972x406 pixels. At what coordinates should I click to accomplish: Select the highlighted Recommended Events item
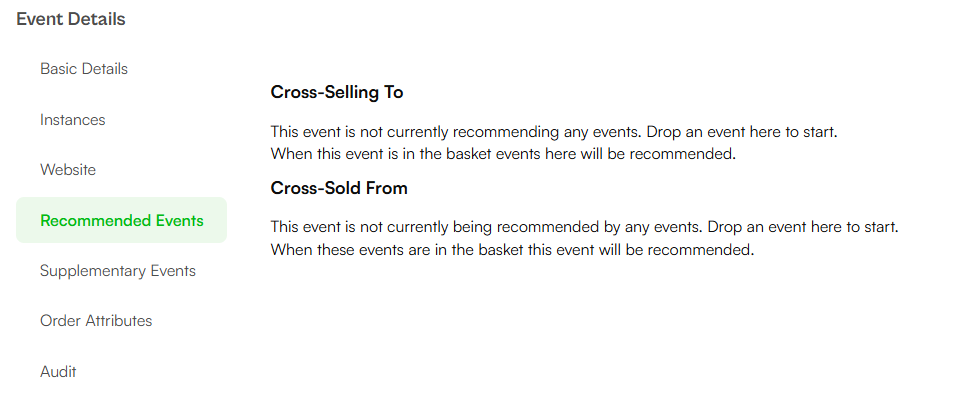click(x=122, y=220)
